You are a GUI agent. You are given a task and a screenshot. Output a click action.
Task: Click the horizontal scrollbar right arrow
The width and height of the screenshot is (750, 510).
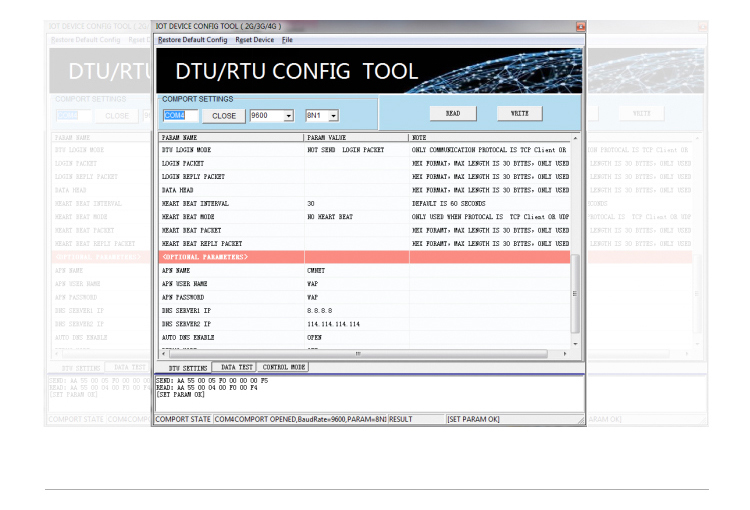(x=565, y=353)
